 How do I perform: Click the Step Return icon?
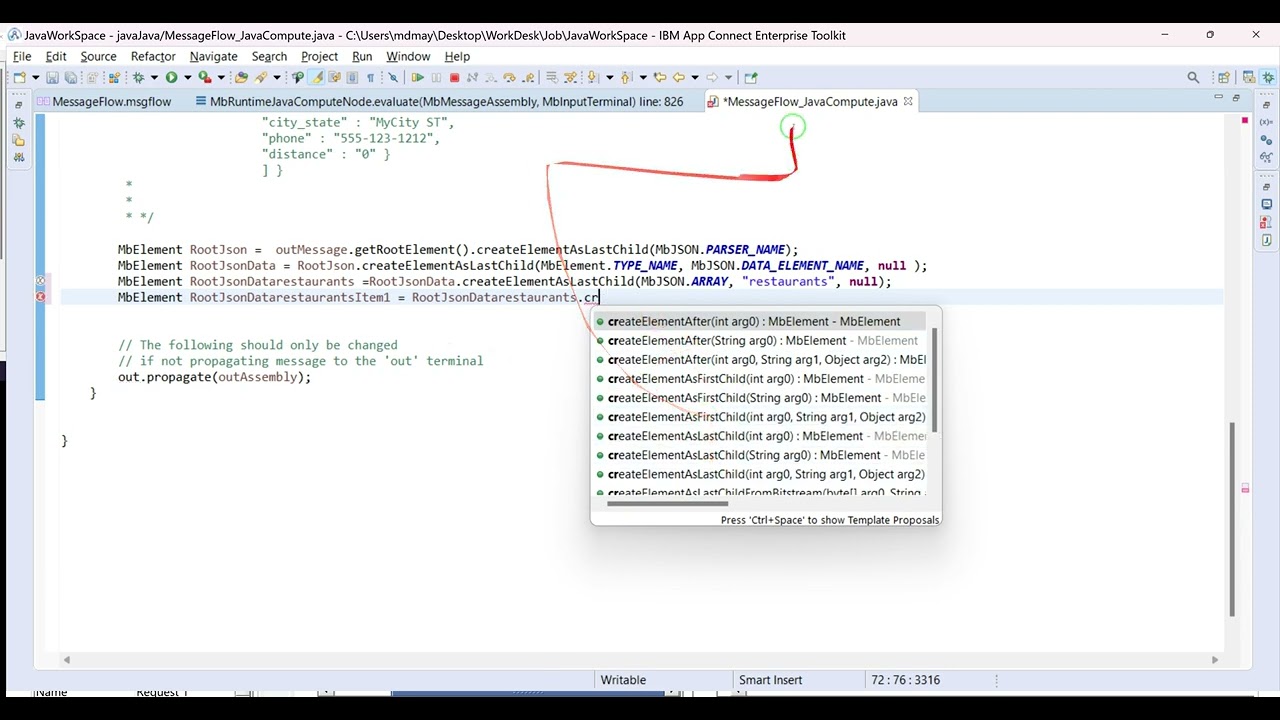point(528,77)
